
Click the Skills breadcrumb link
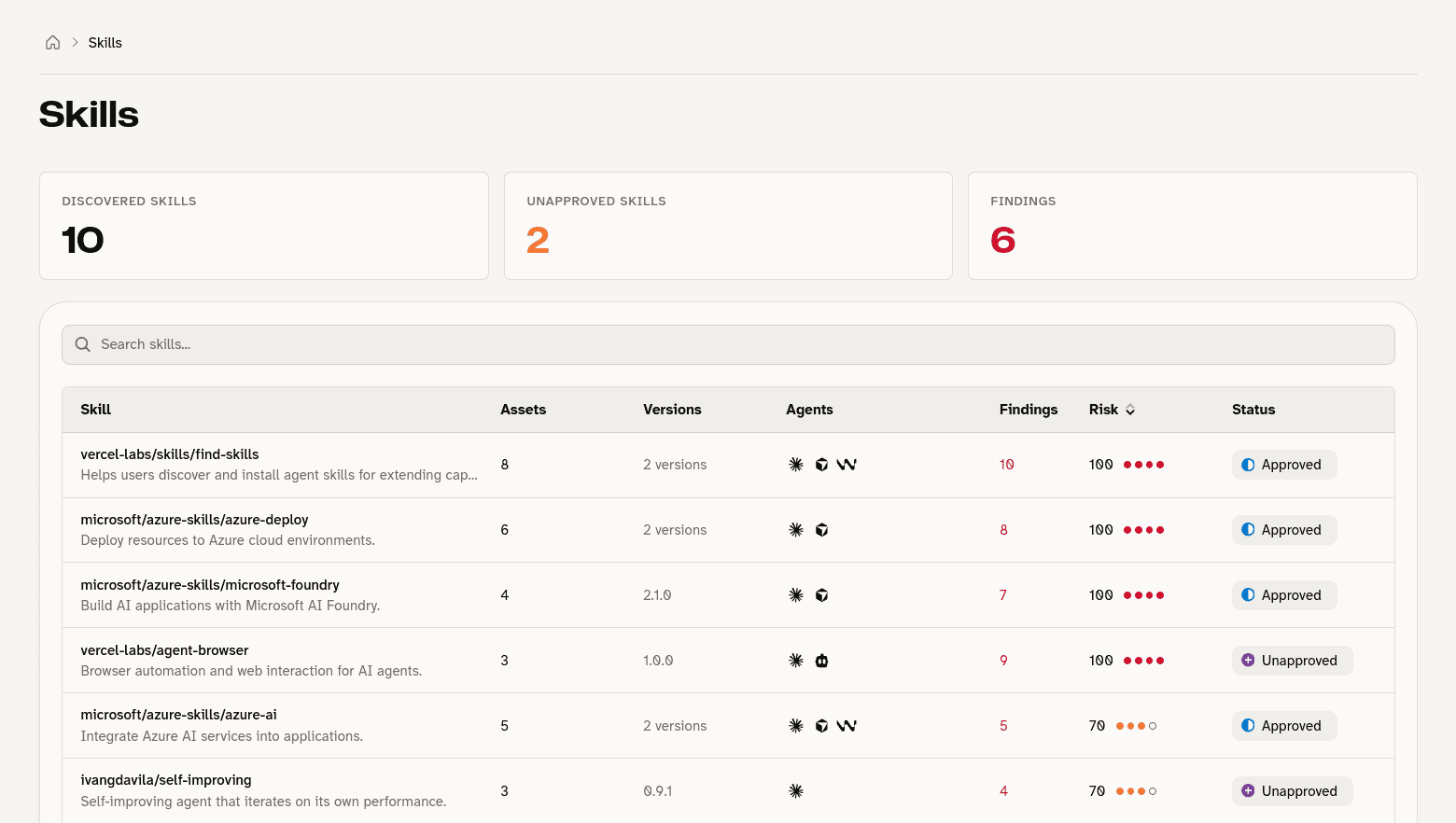point(105,43)
